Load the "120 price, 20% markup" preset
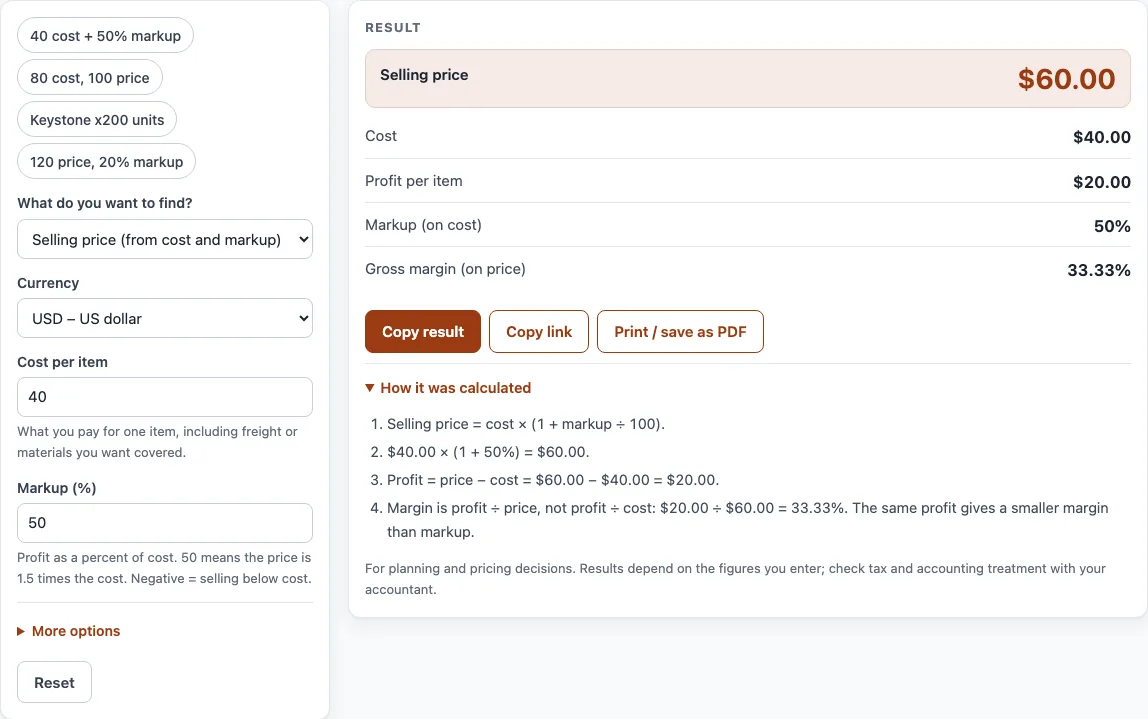The height and width of the screenshot is (719, 1148). [x=107, y=162]
